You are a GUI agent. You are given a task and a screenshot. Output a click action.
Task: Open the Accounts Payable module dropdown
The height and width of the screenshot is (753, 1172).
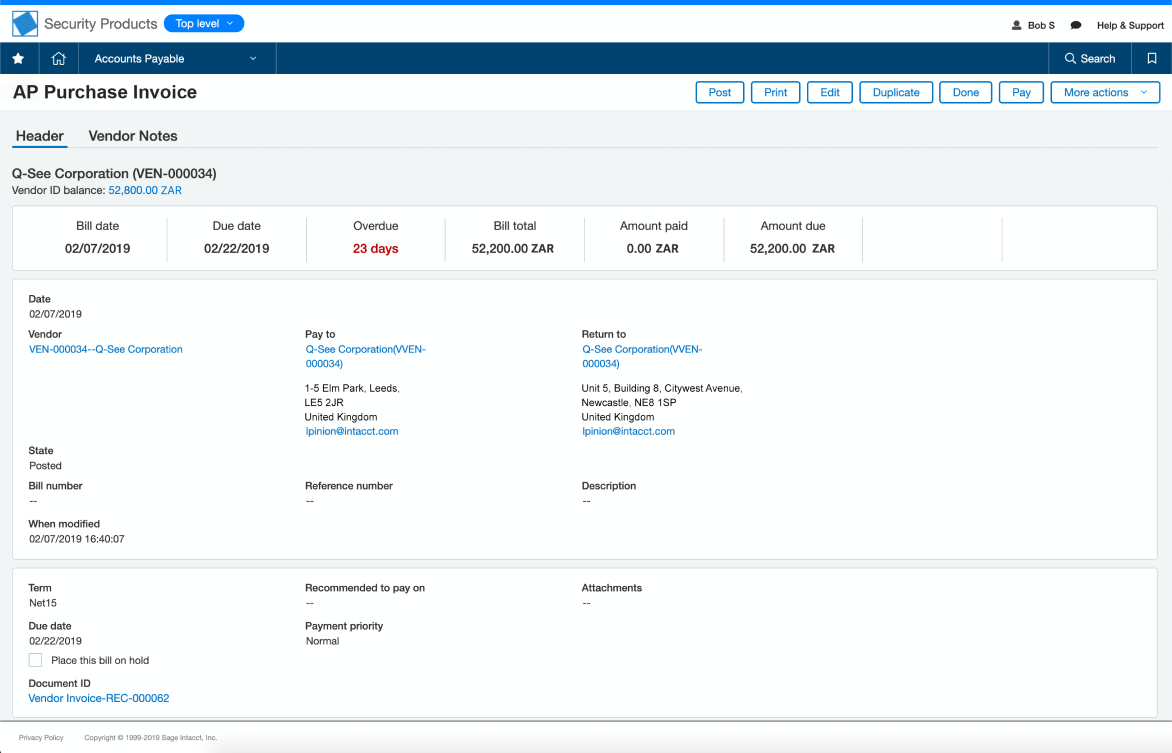click(176, 58)
